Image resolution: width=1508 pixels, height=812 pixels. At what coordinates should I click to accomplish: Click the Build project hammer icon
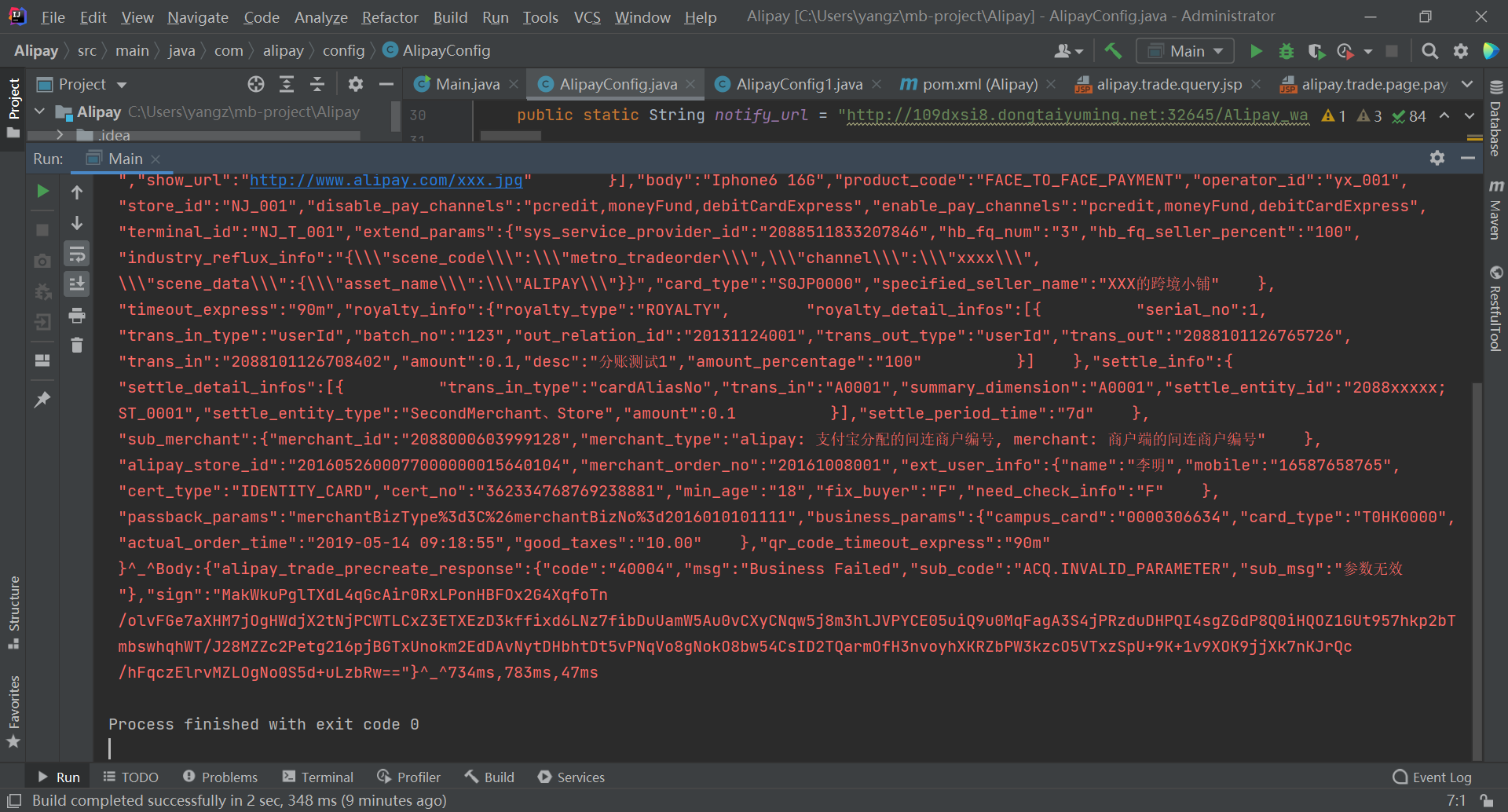(1113, 51)
